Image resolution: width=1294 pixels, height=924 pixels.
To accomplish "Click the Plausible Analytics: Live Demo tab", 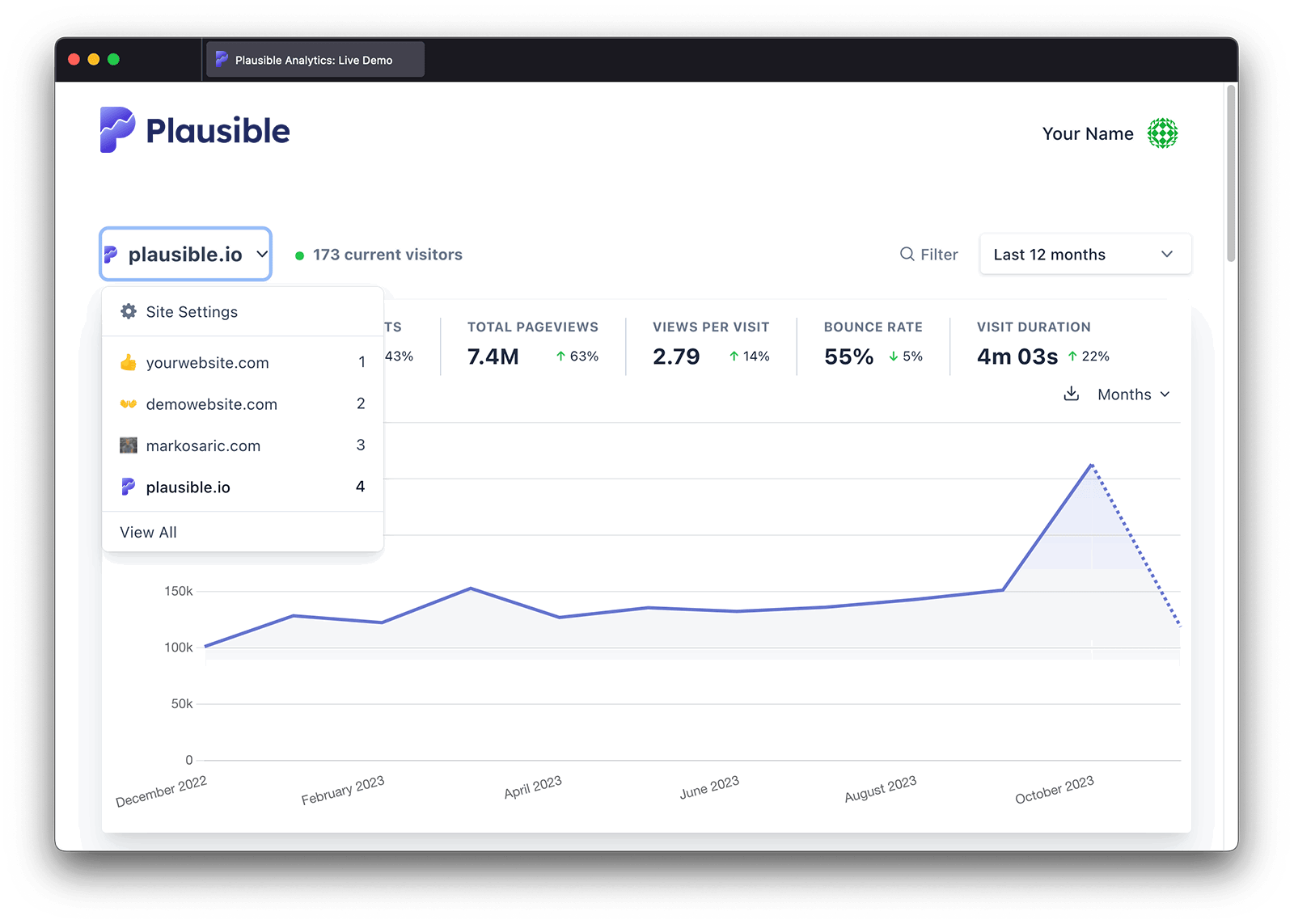I will (x=314, y=60).
